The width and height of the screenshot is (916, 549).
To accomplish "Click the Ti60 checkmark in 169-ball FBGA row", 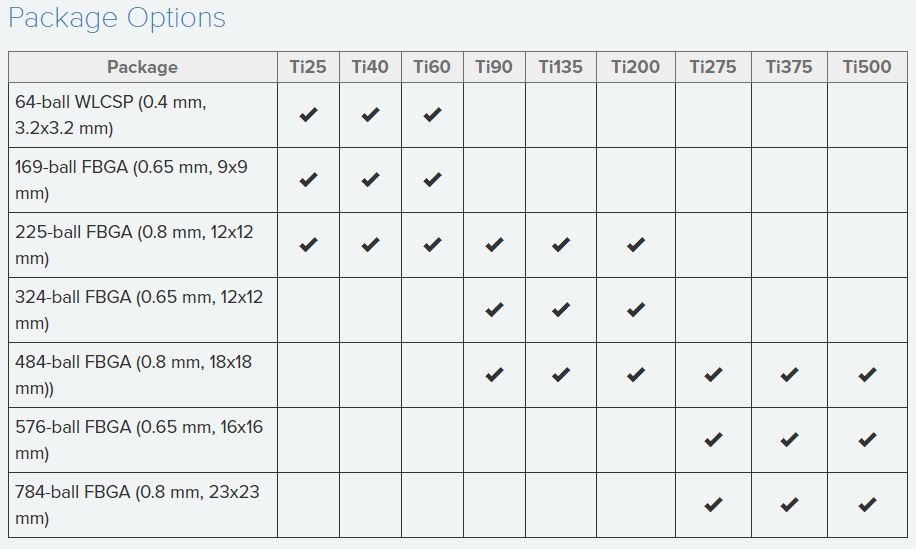I will [432, 180].
